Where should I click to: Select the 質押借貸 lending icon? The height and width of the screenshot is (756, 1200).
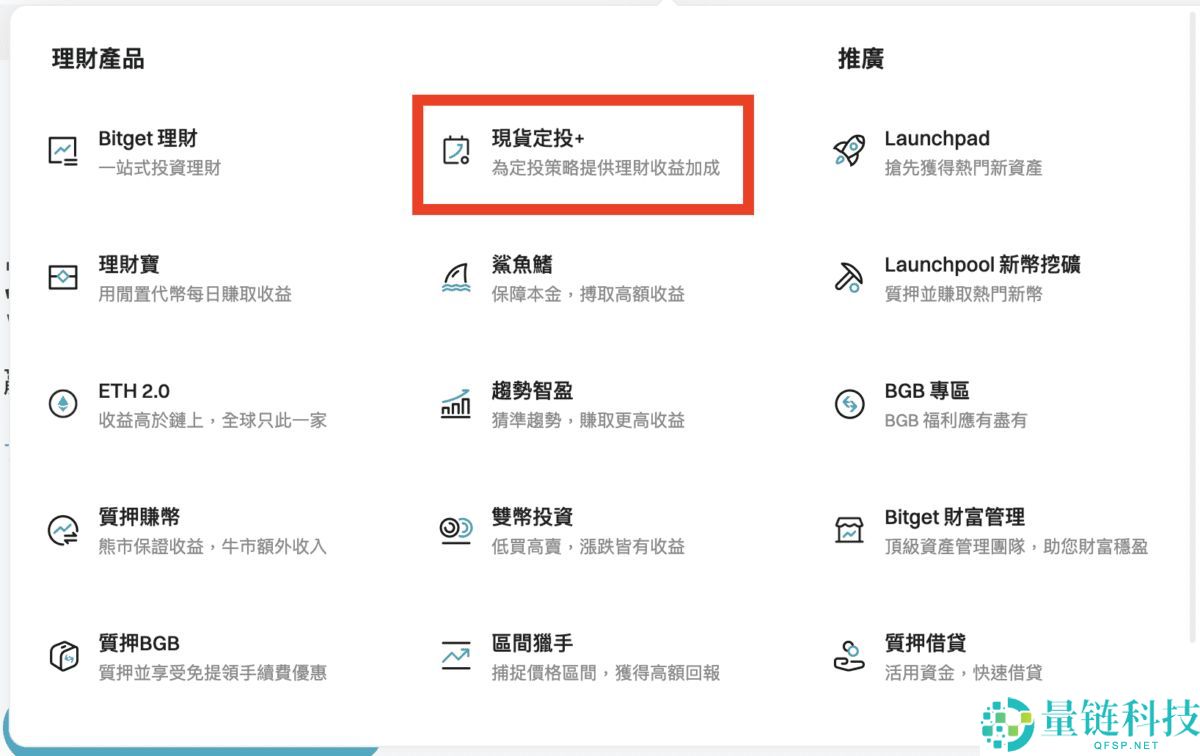click(849, 655)
